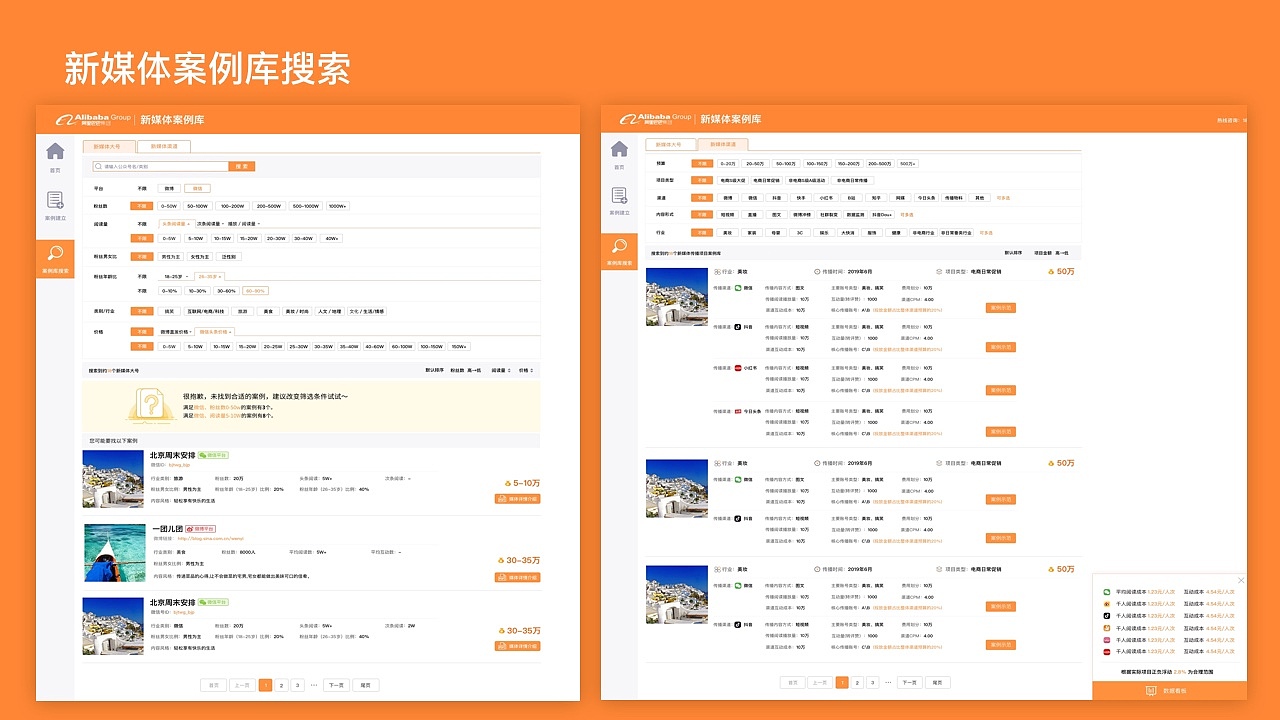Select 60~90% age ratio chip

(255, 291)
